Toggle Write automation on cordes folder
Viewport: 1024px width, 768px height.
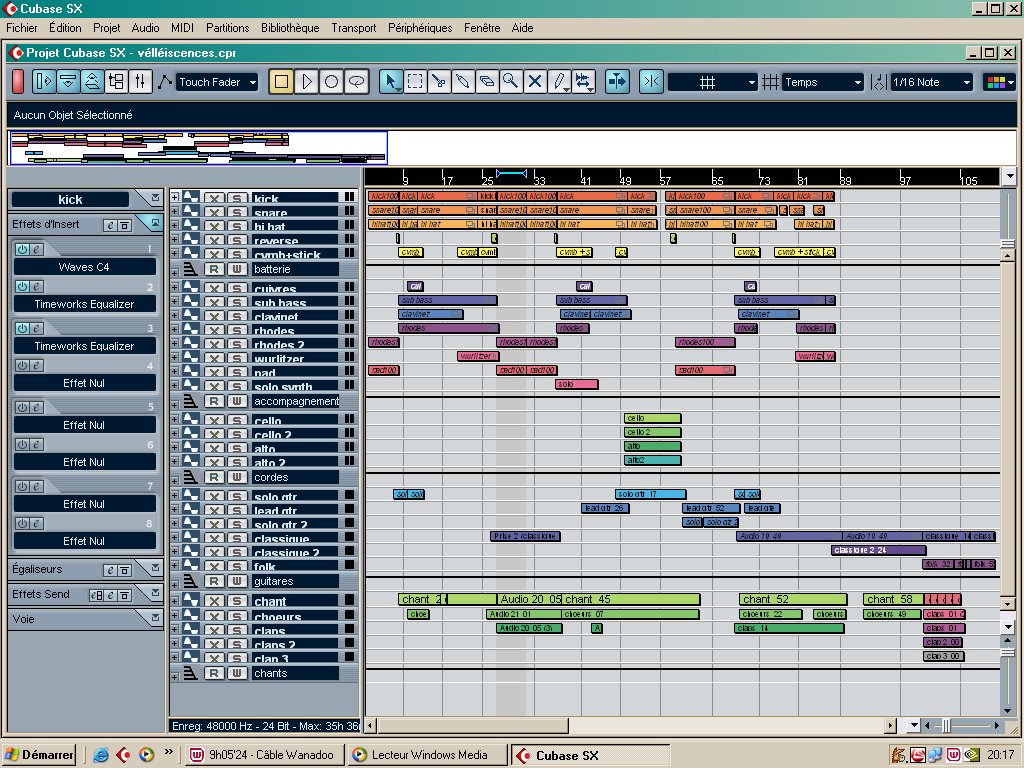(x=237, y=477)
